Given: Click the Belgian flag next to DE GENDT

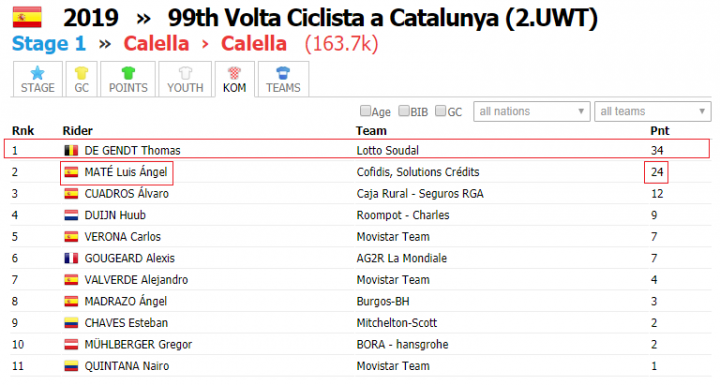Looking at the screenshot, I should (71, 150).
